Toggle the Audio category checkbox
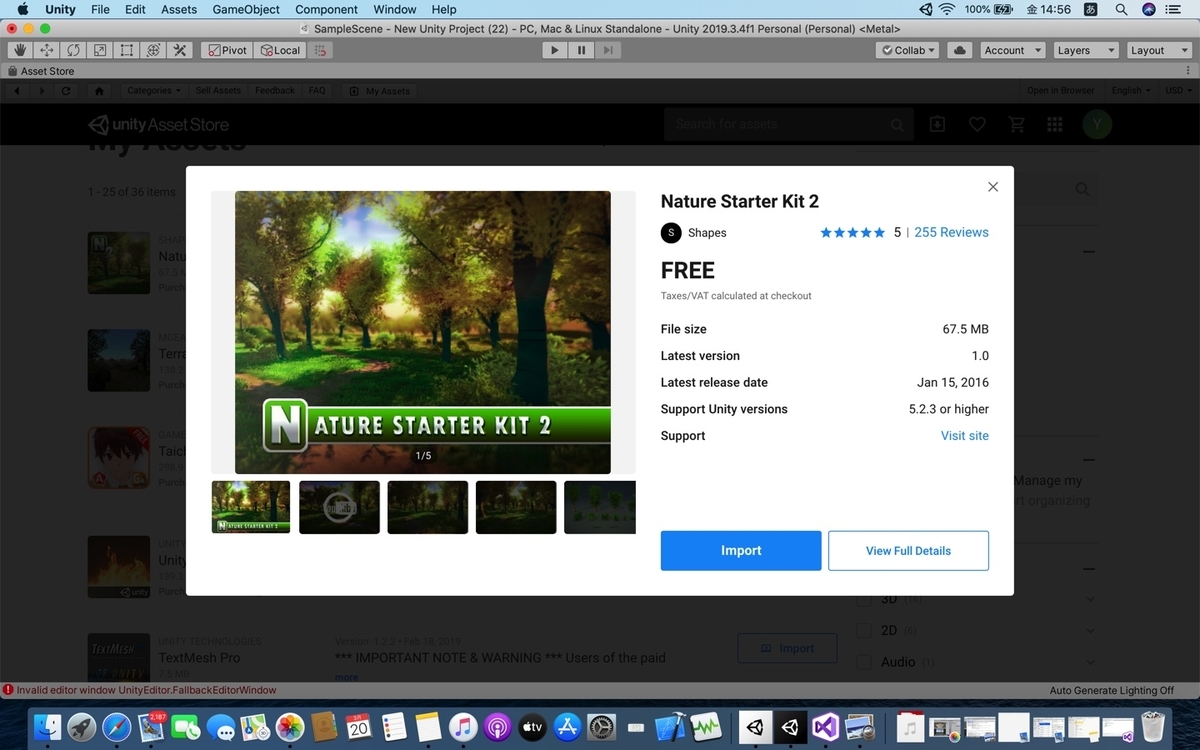1200x750 pixels. click(864, 662)
